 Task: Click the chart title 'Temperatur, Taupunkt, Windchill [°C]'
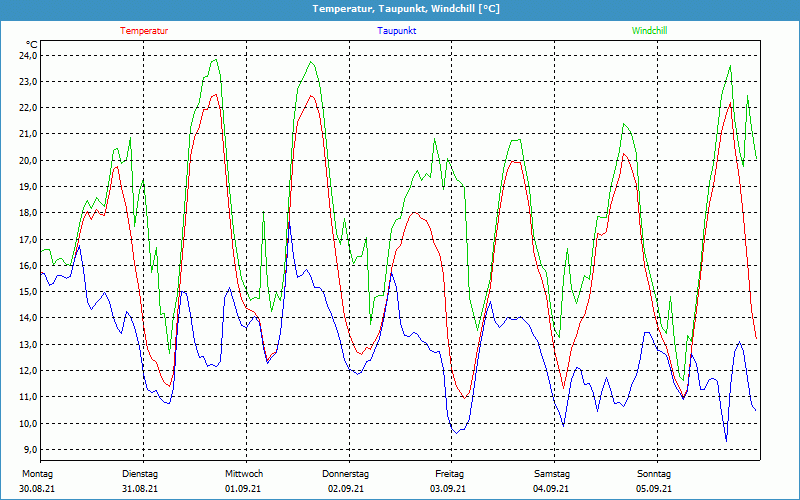point(406,9)
